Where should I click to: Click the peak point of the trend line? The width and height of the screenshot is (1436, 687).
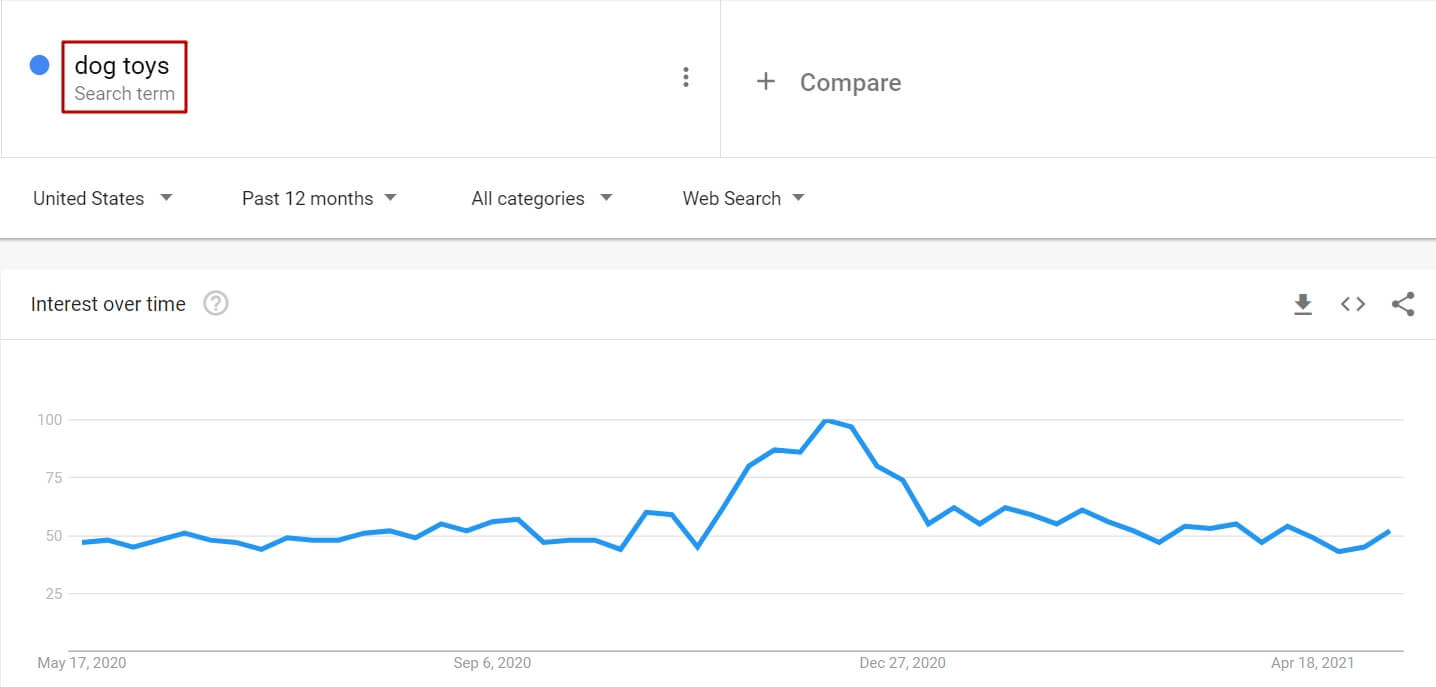pos(826,420)
